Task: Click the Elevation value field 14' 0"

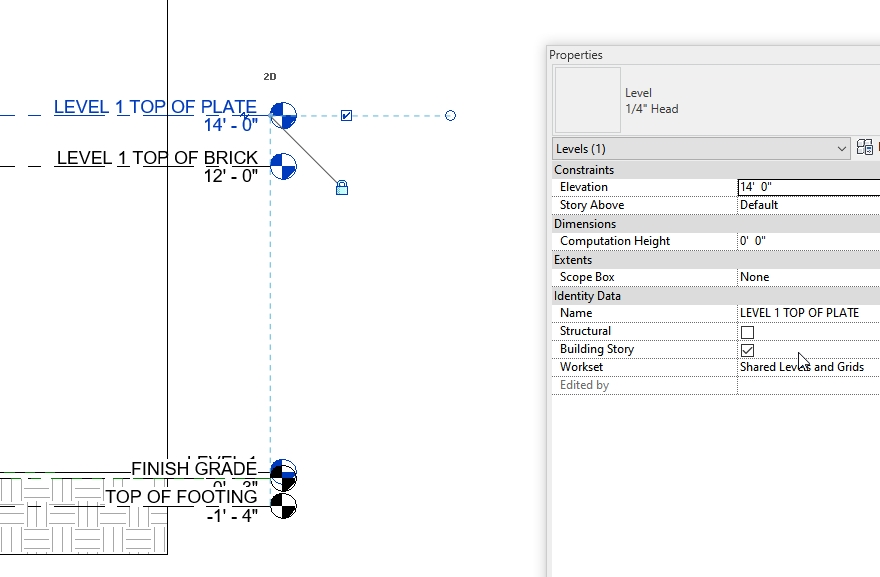Action: [809, 187]
